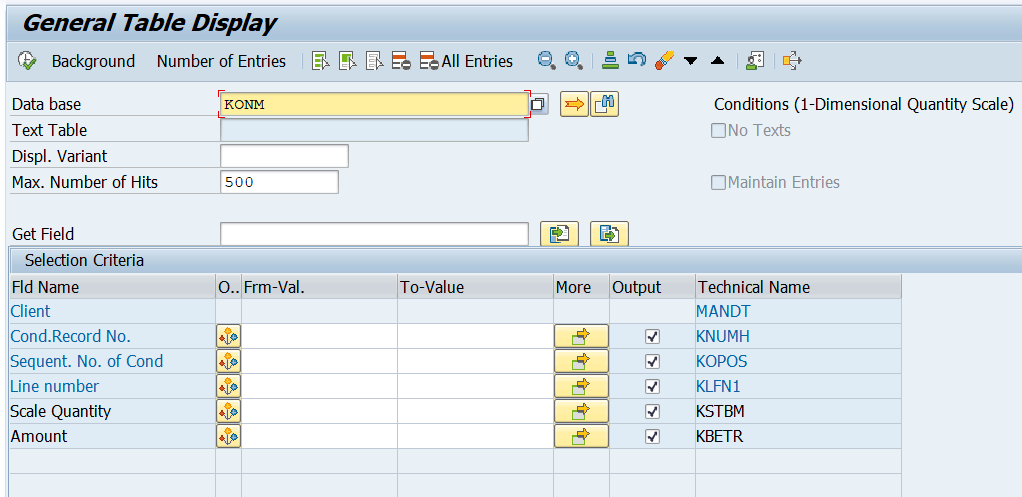Screen dimensions: 1022x497
Task: Open More values for Amount
Action: click(x=581, y=436)
